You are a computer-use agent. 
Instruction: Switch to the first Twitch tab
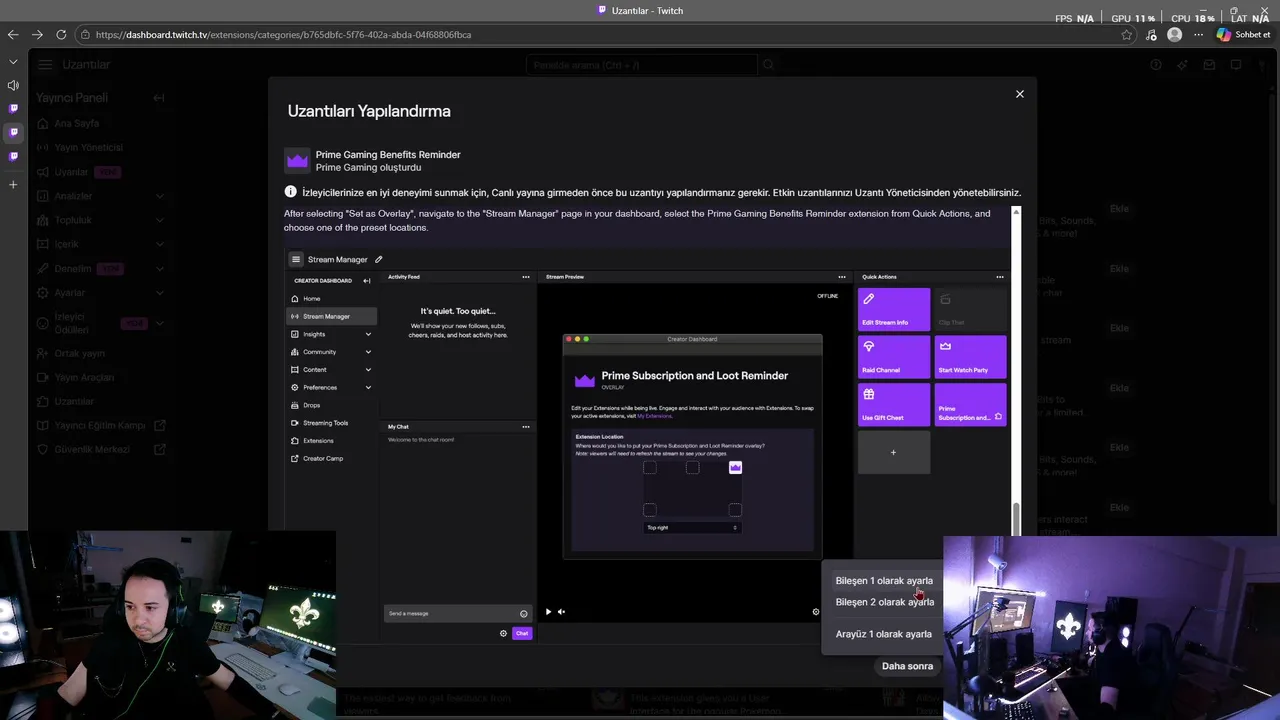13,108
